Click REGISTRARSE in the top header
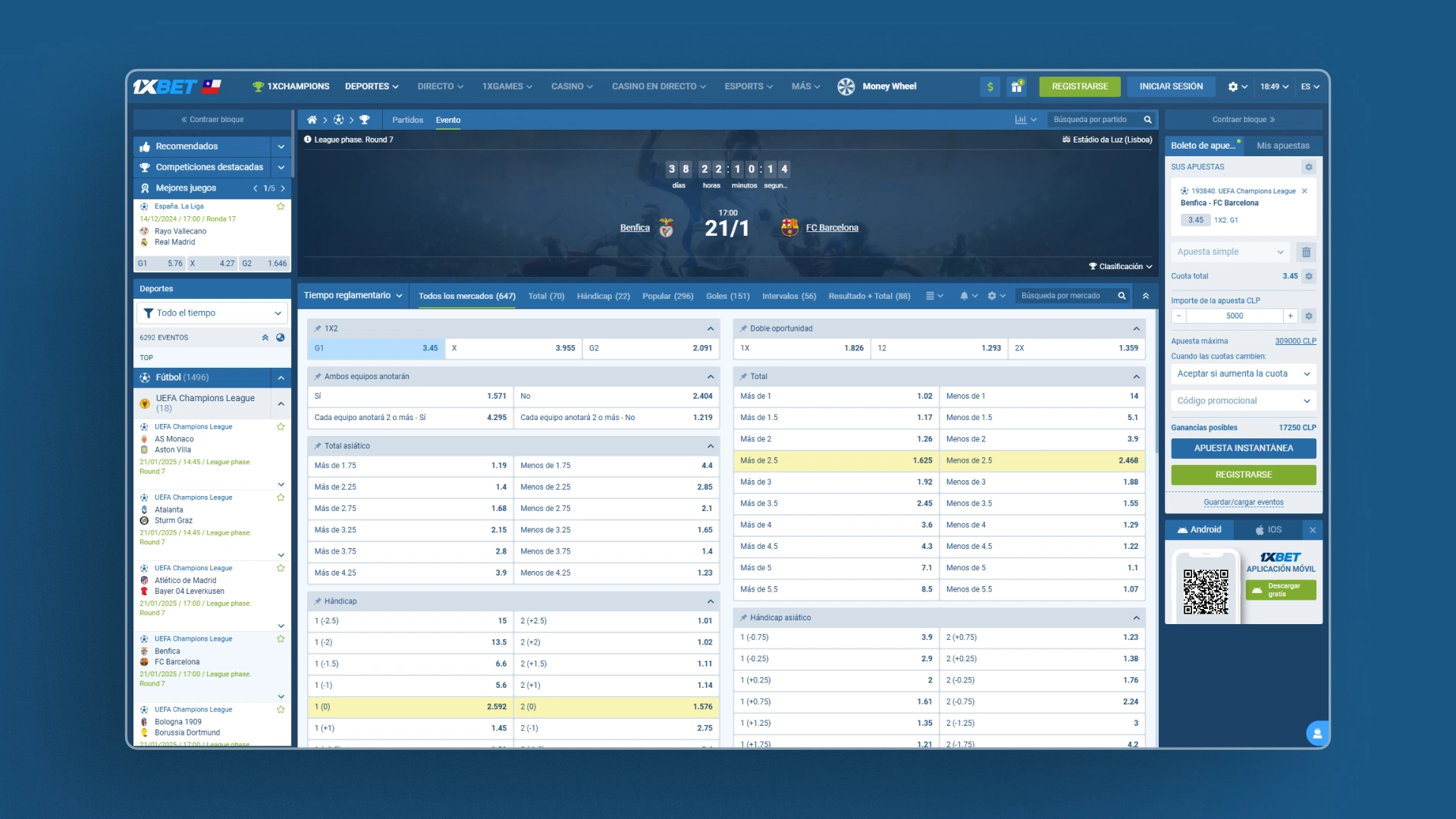The width and height of the screenshot is (1456, 819). pyautogui.click(x=1080, y=86)
